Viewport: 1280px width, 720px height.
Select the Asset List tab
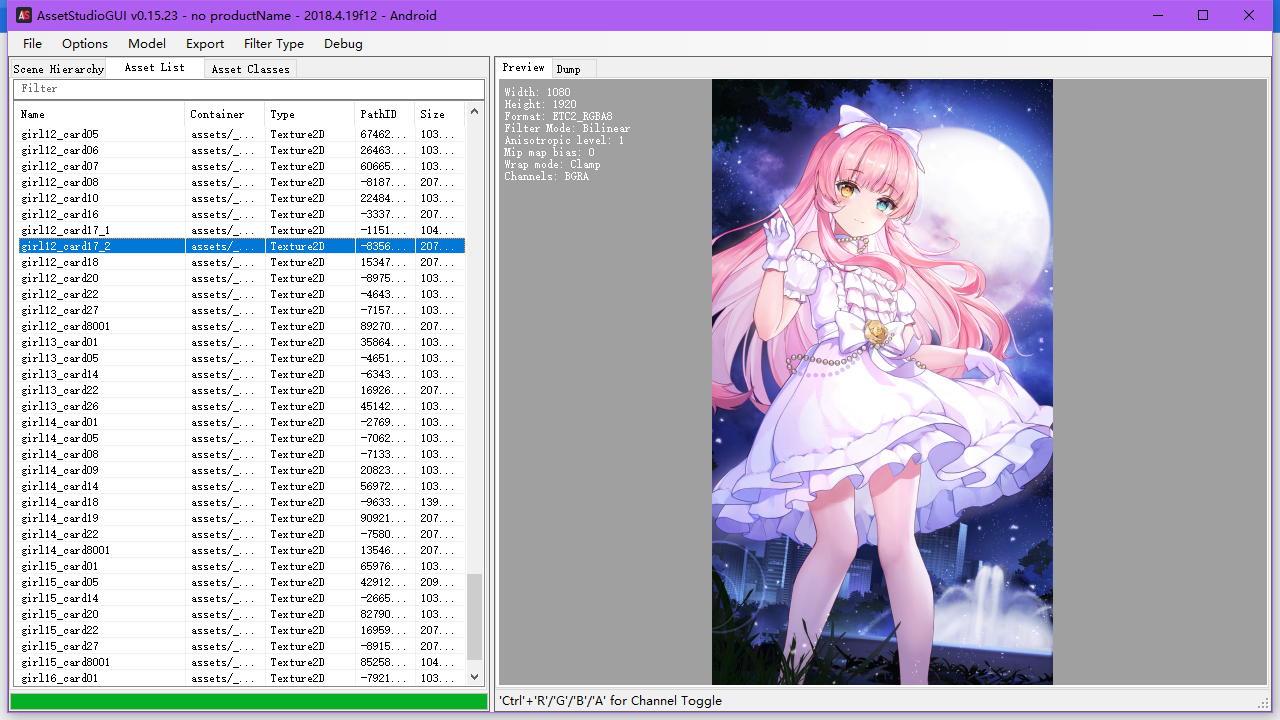click(154, 67)
